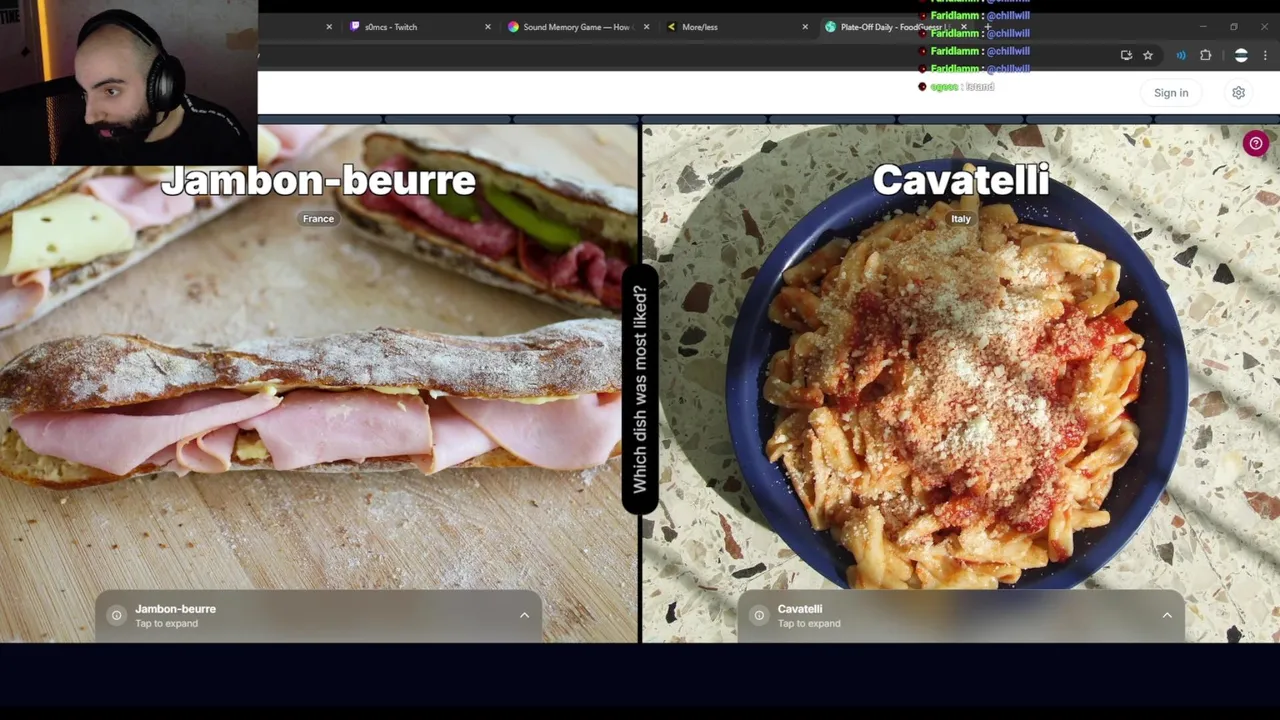Click info icon in Jambon-beurre panel
This screenshot has height=720, width=1280.
coord(116,615)
